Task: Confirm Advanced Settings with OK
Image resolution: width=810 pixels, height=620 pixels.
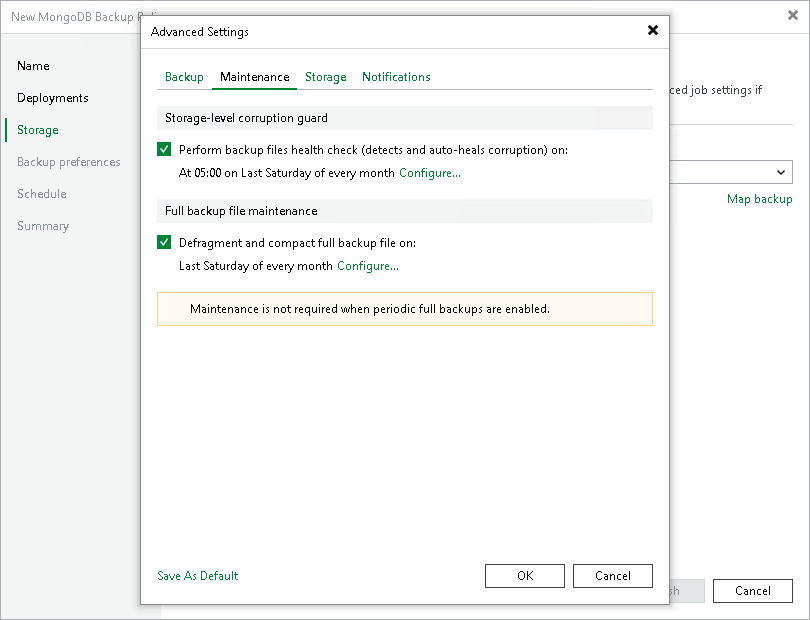Action: [525, 576]
